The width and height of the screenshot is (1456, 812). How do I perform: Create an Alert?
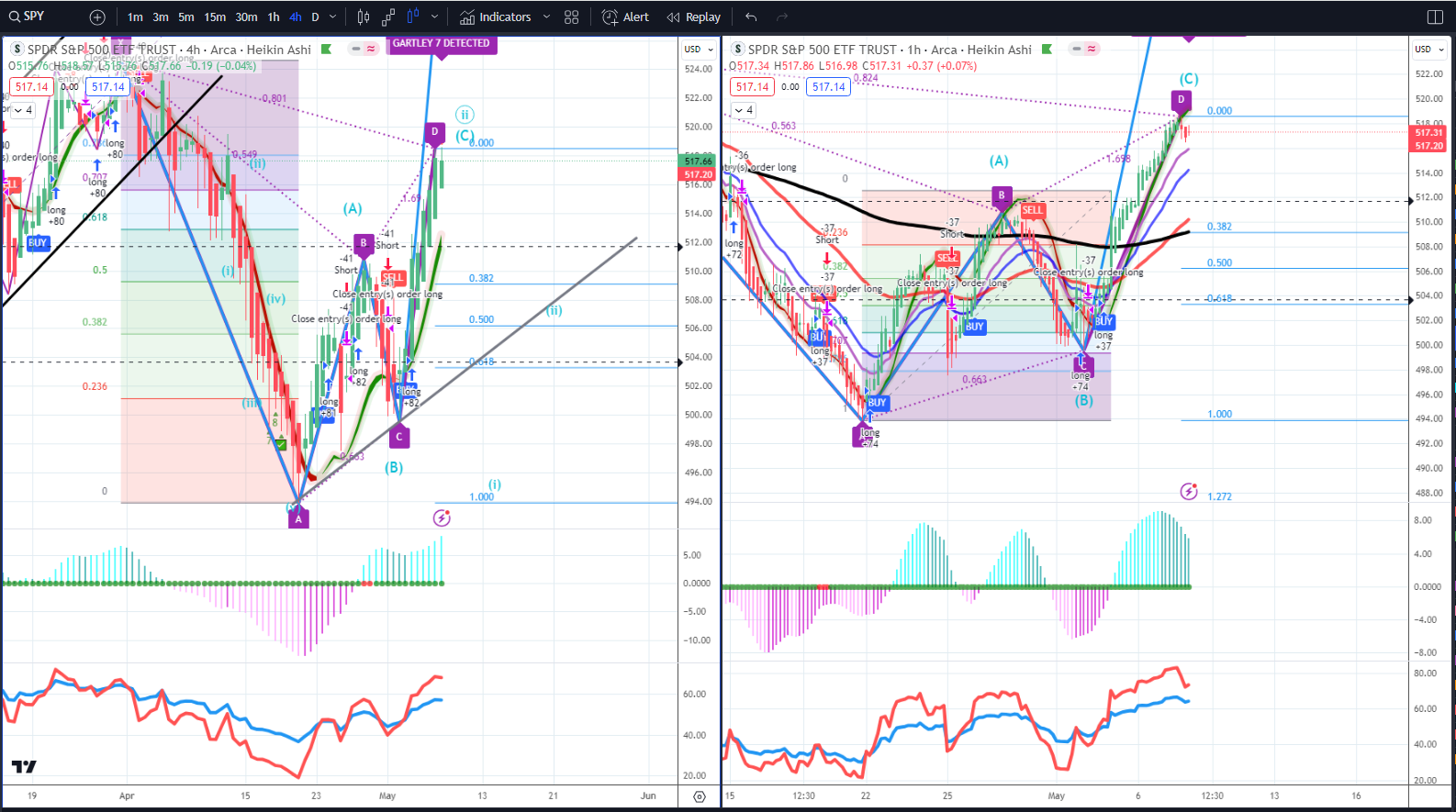pyautogui.click(x=625, y=17)
